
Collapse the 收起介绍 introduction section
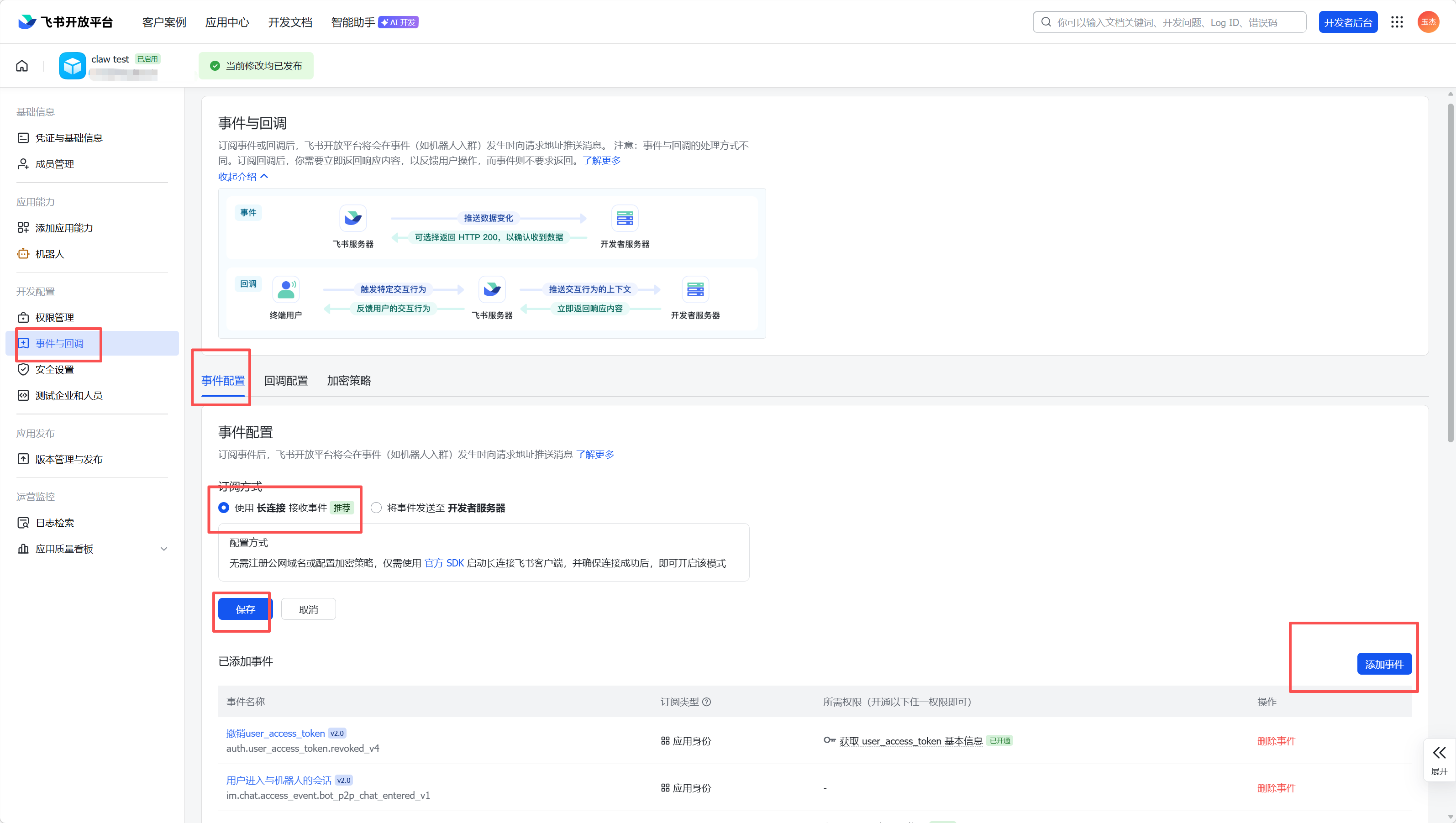(x=243, y=176)
